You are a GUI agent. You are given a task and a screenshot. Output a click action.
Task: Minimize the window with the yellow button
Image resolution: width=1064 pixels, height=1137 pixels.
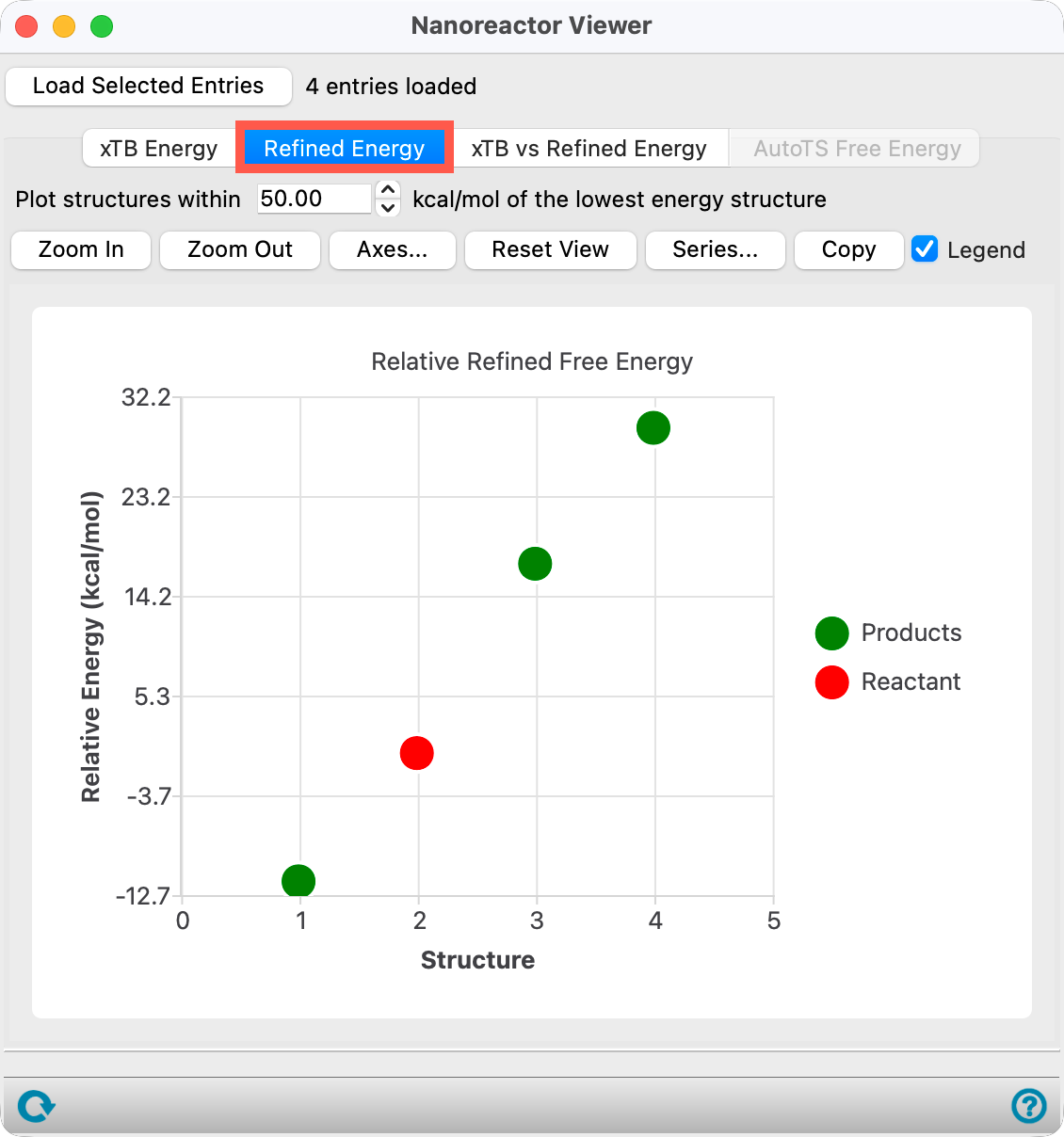coord(64,26)
